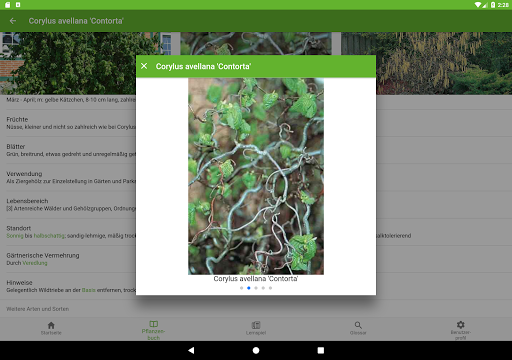
Task: Tap Android recent apps square button
Action: point(321,350)
